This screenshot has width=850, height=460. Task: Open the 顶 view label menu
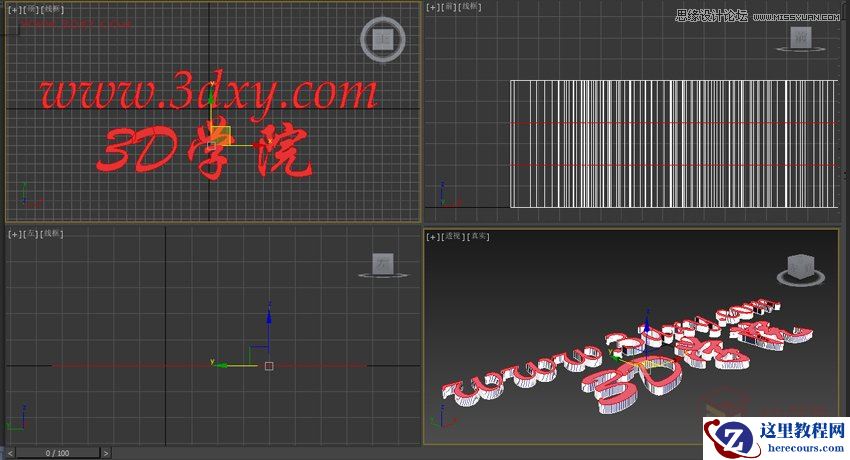31,9
